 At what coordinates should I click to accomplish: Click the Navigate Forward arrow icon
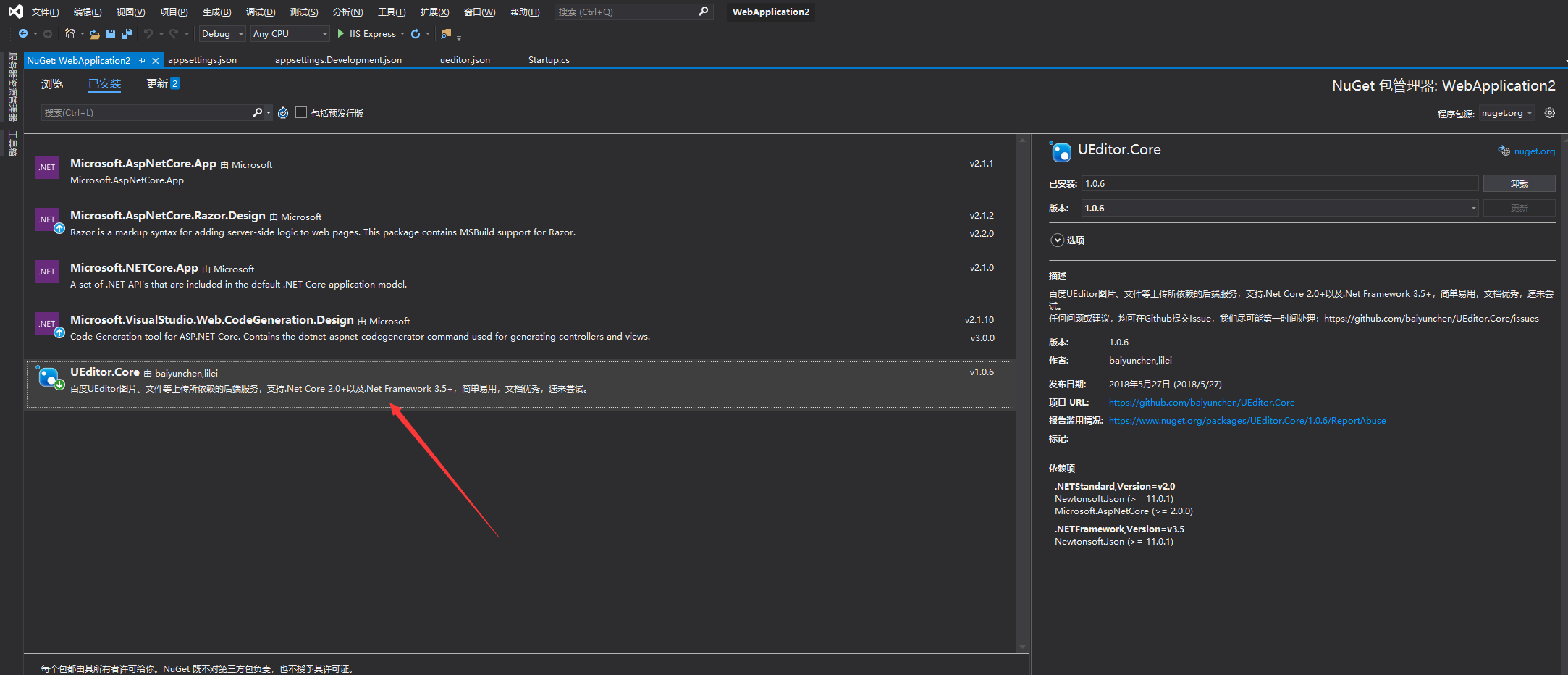click(x=48, y=34)
